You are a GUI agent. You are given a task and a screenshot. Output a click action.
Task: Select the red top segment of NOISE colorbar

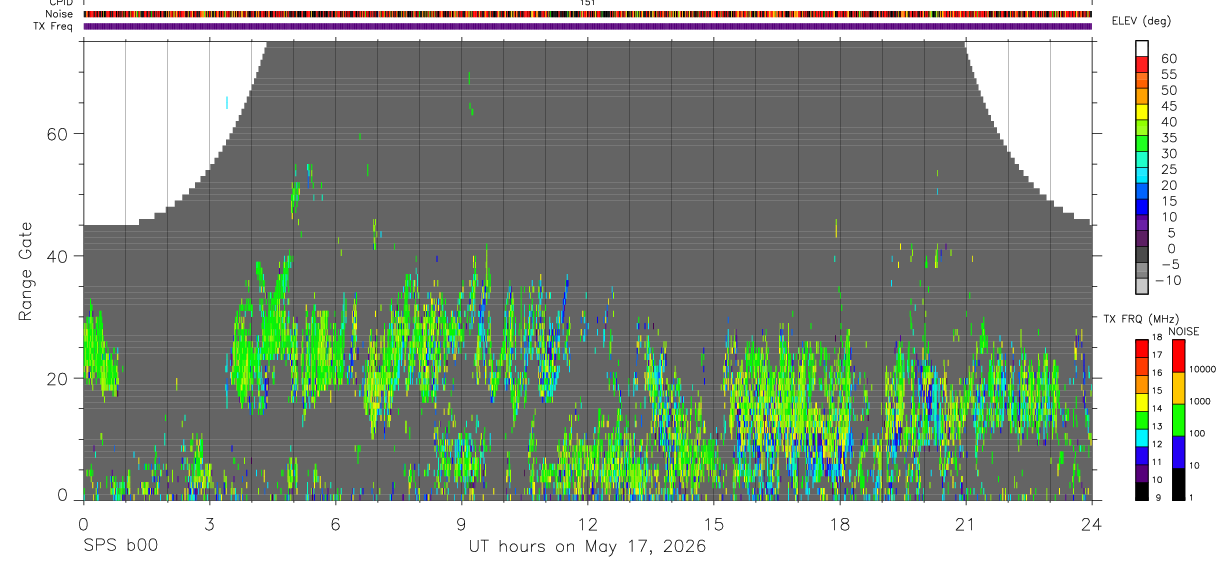click(x=1178, y=356)
